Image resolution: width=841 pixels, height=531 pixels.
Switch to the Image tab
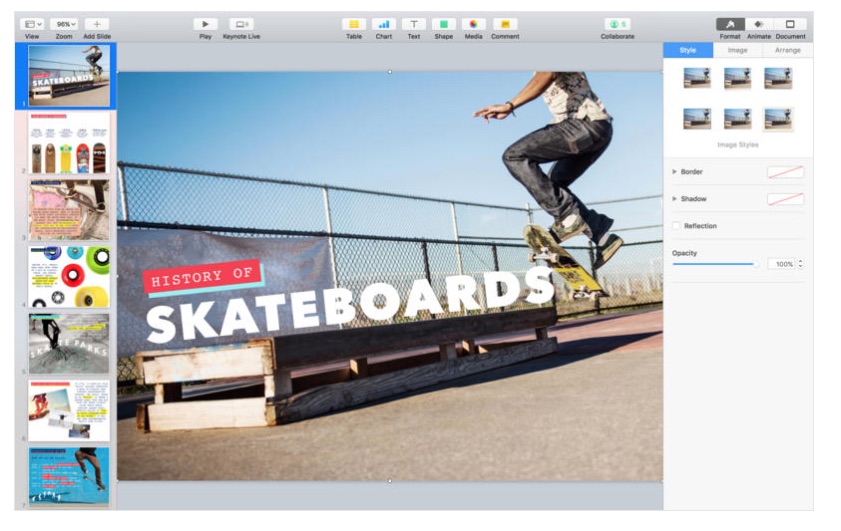tap(737, 50)
